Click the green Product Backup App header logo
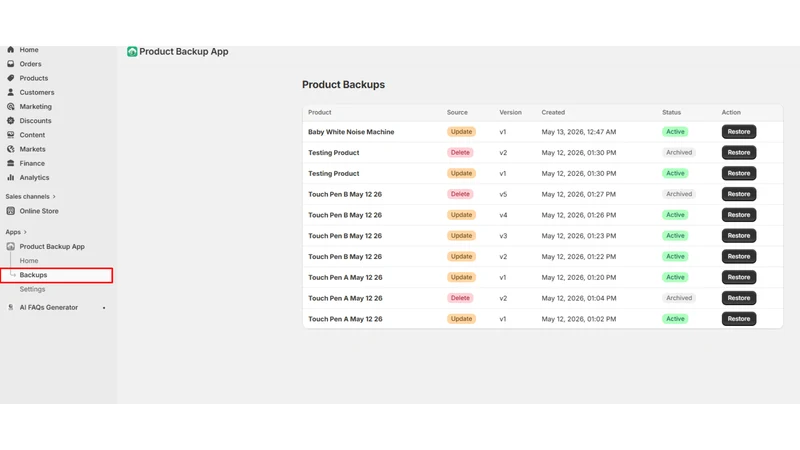Screen dimensions: 800x450 point(132,52)
